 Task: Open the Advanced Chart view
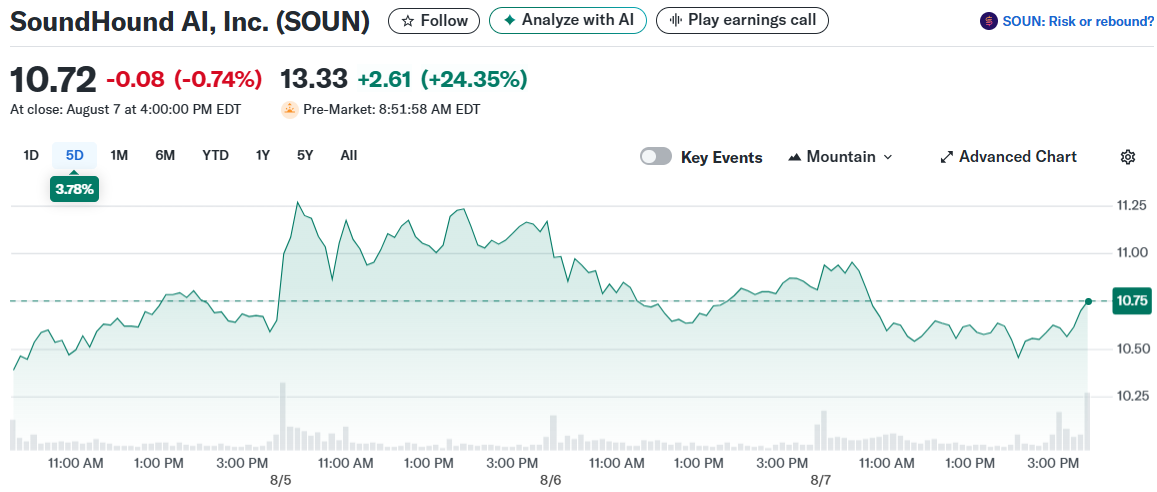coord(1008,157)
